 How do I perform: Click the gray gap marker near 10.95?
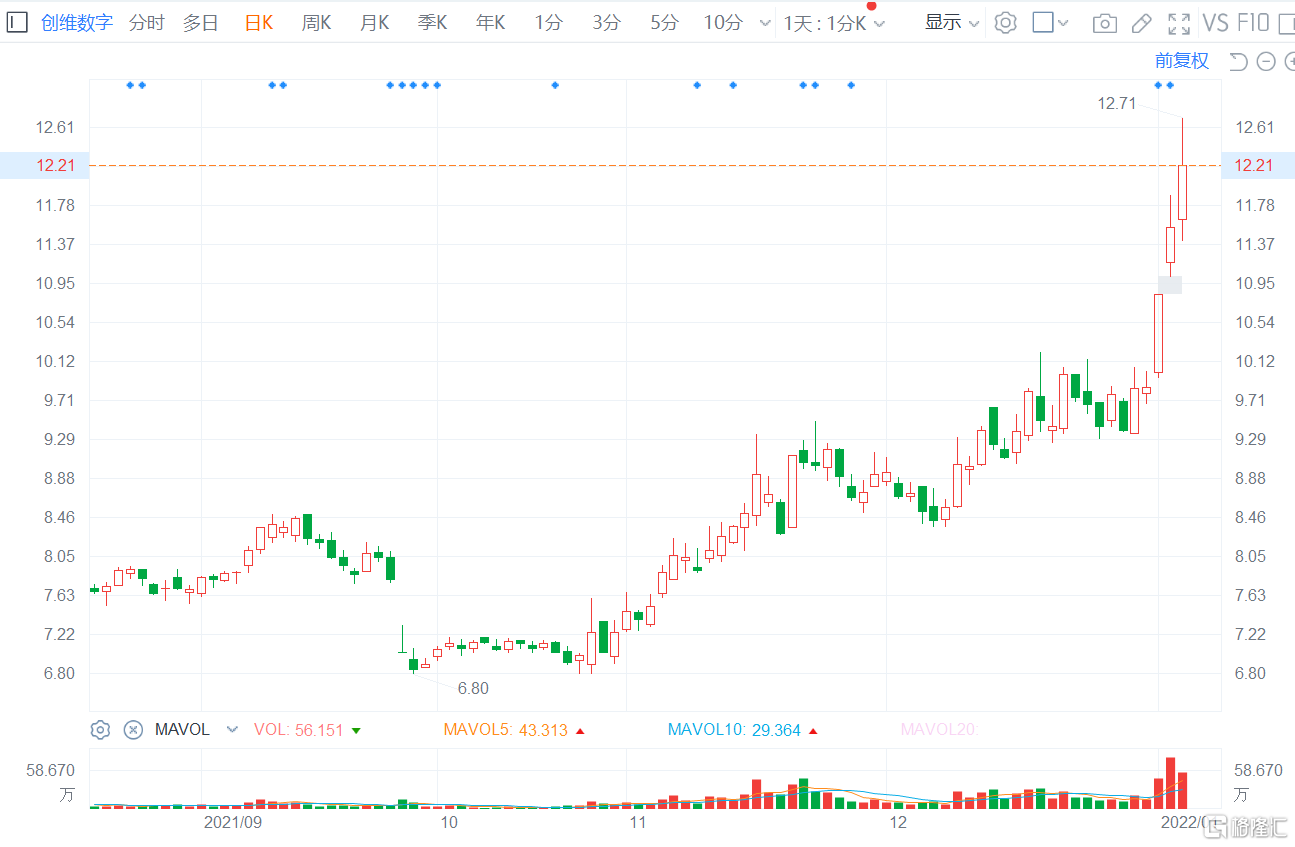click(1170, 284)
